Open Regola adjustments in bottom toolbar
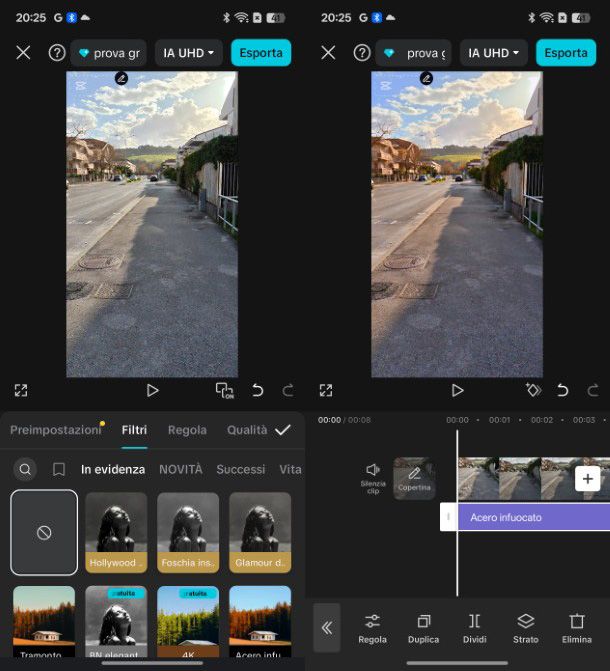Screen dimensions: 610x671 (x=372, y=627)
